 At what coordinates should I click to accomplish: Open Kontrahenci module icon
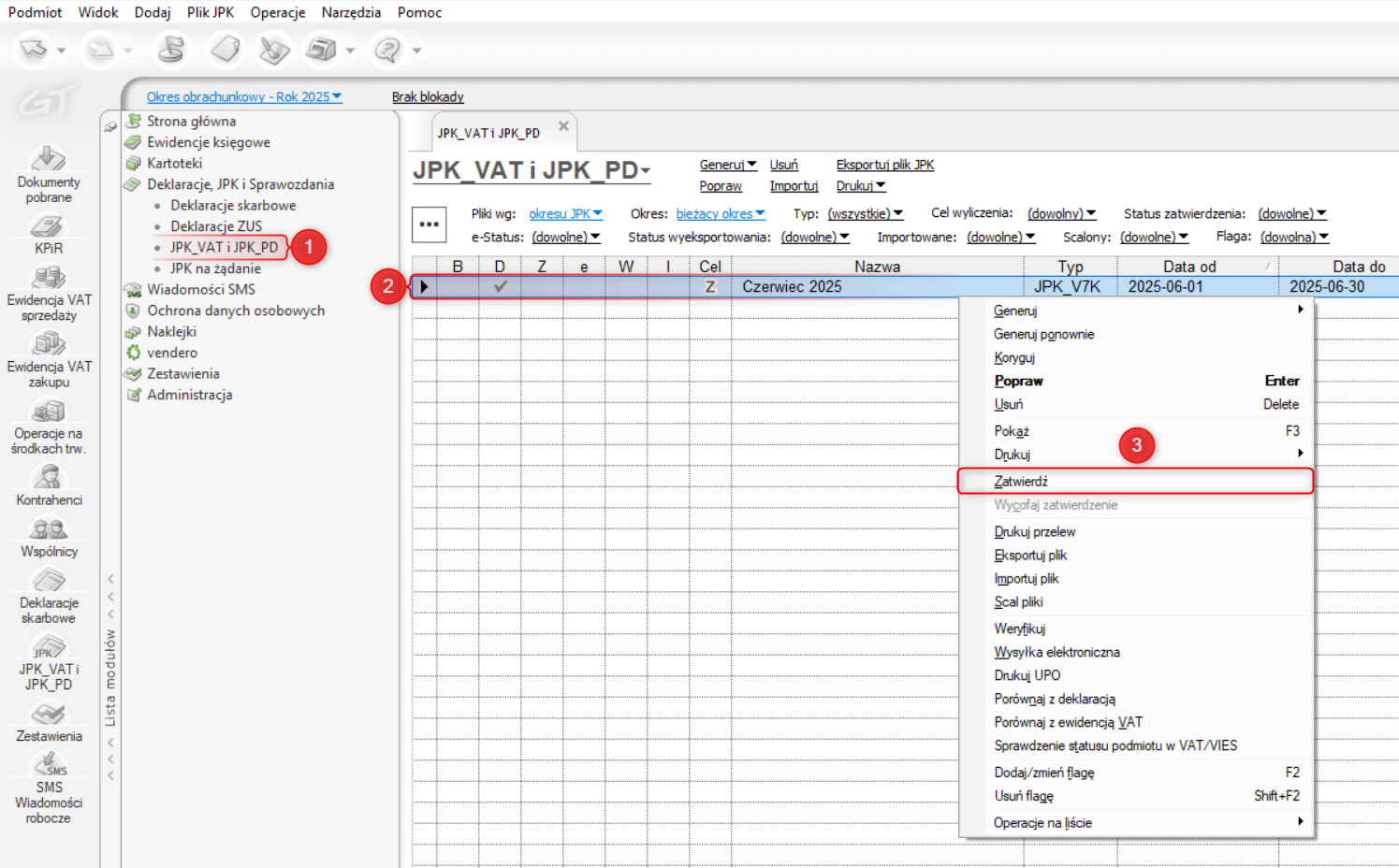(x=49, y=478)
